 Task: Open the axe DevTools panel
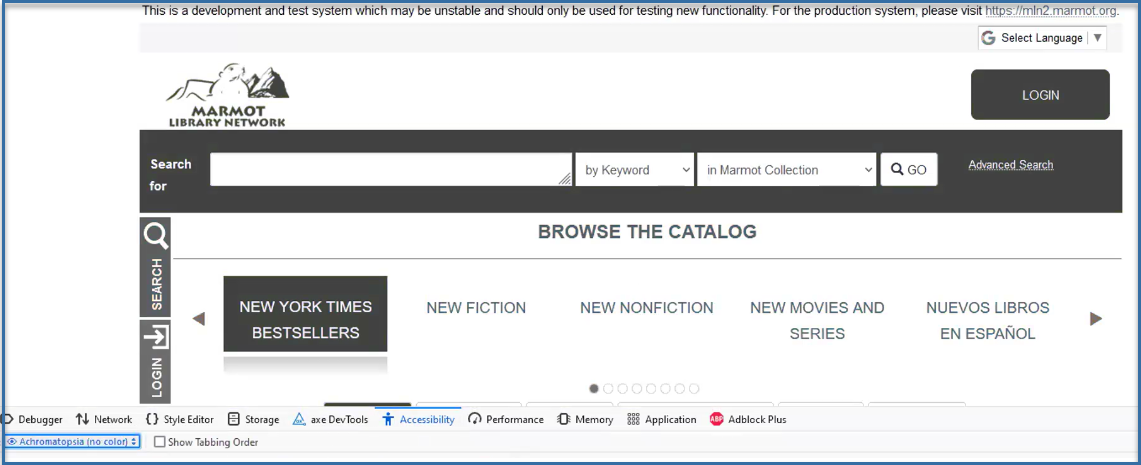330,419
